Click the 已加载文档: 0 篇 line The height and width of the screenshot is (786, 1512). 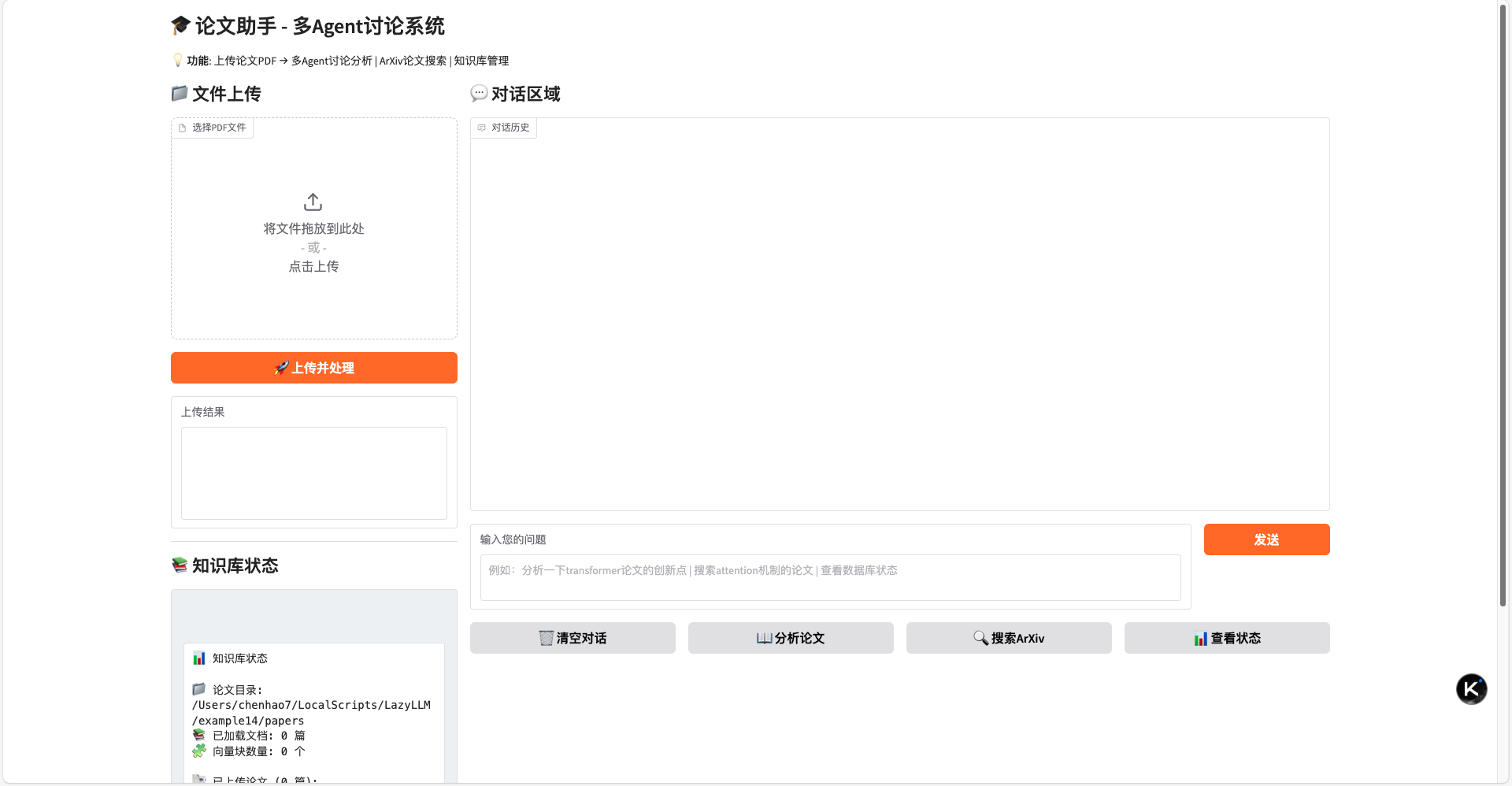(249, 736)
